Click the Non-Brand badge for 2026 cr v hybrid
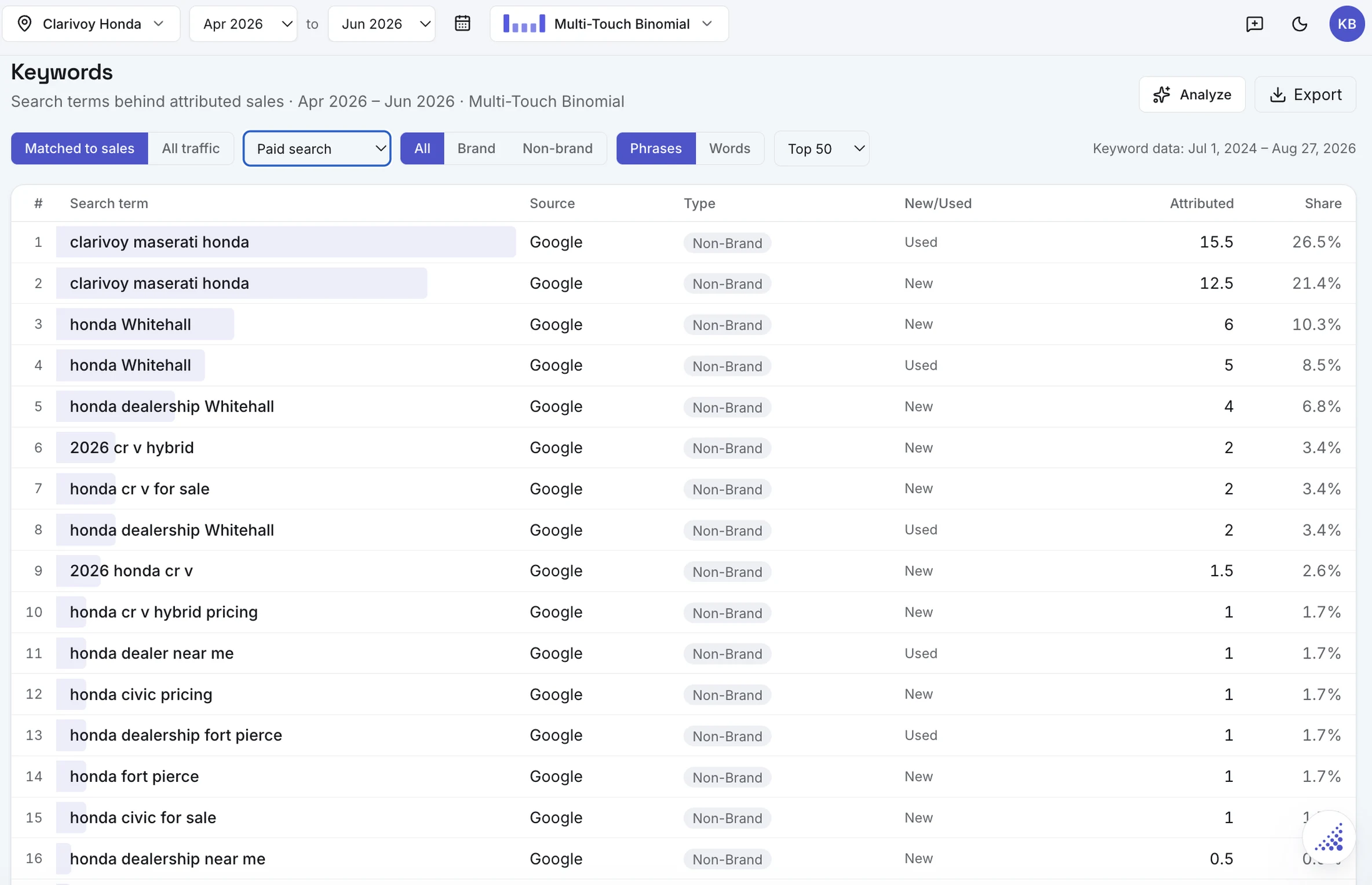The height and width of the screenshot is (885, 1372). pos(727,448)
